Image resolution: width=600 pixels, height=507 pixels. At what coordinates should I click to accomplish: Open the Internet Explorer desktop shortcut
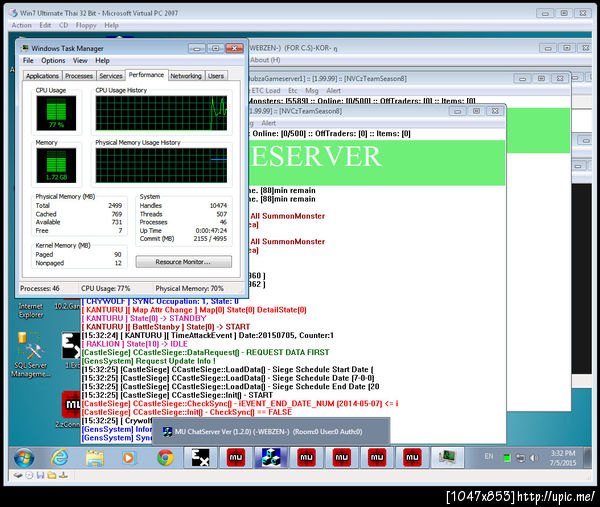pyautogui.click(x=31, y=310)
